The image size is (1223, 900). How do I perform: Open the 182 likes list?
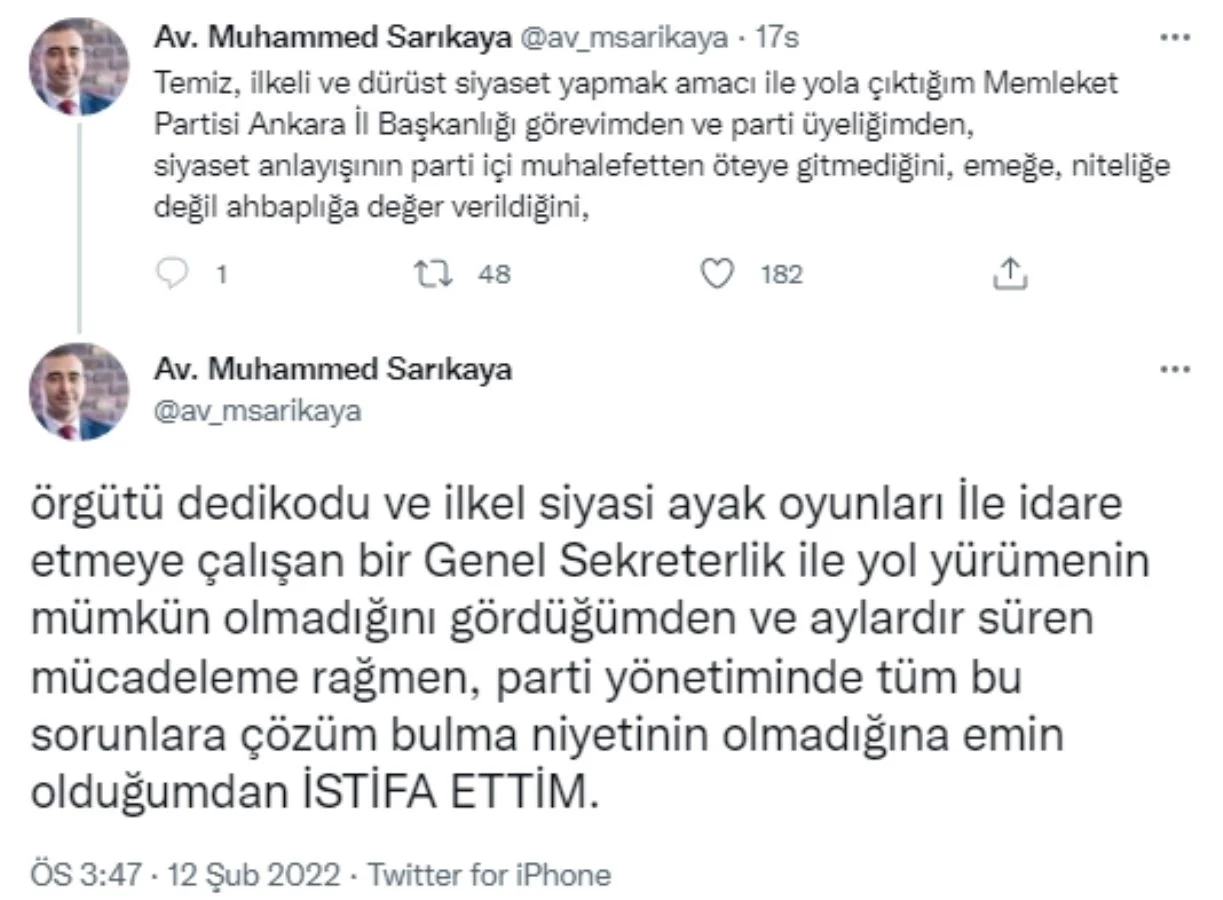click(x=784, y=273)
